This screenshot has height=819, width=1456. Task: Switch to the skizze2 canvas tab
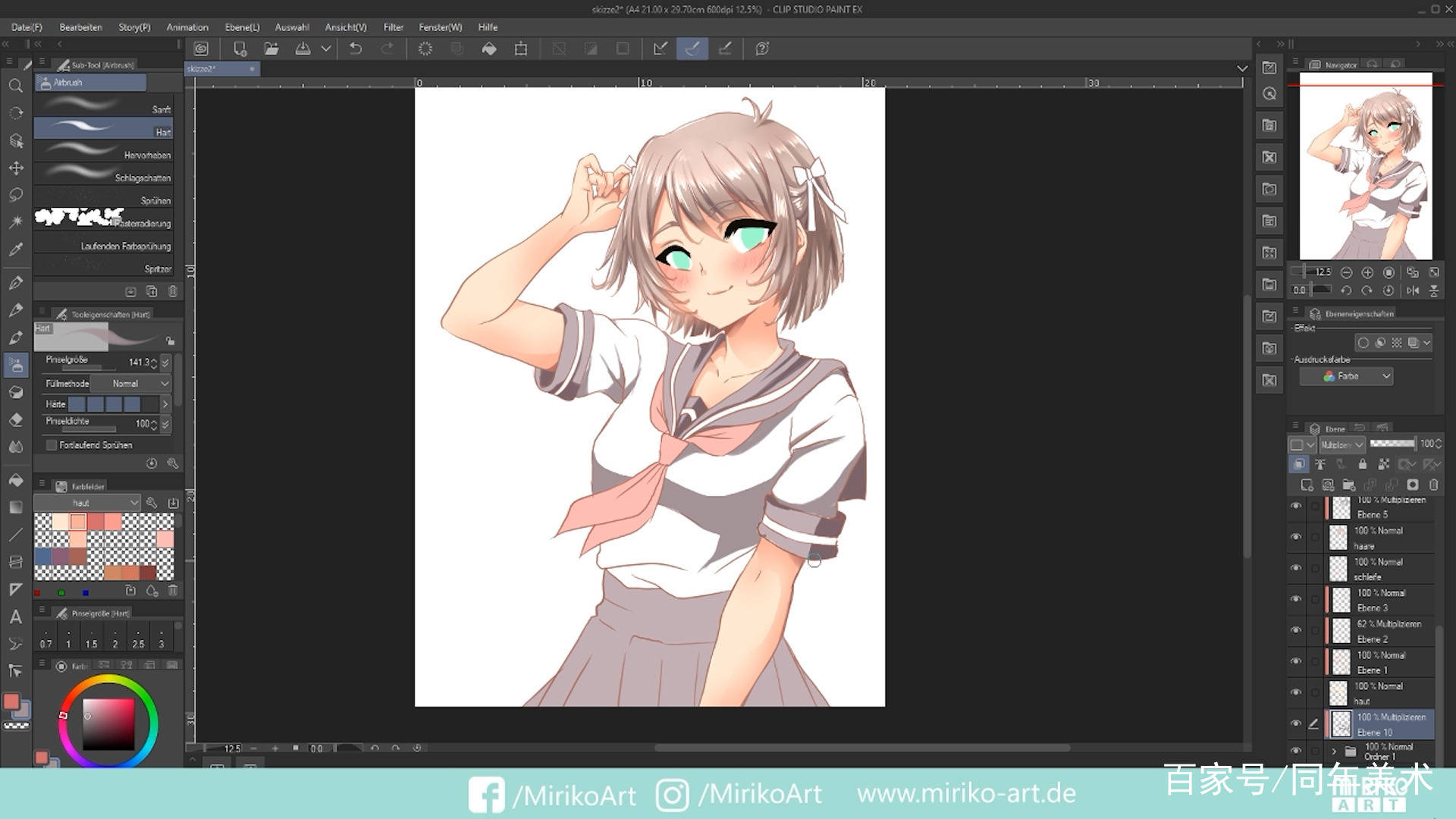coord(221,69)
